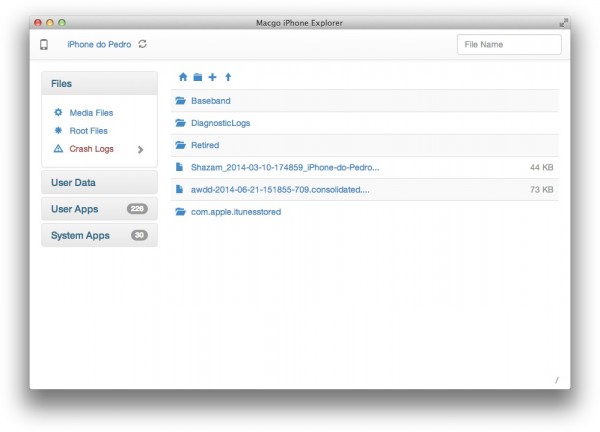This screenshot has height=432, width=600.
Task: Expand the User Apps section
Action: (x=99, y=209)
